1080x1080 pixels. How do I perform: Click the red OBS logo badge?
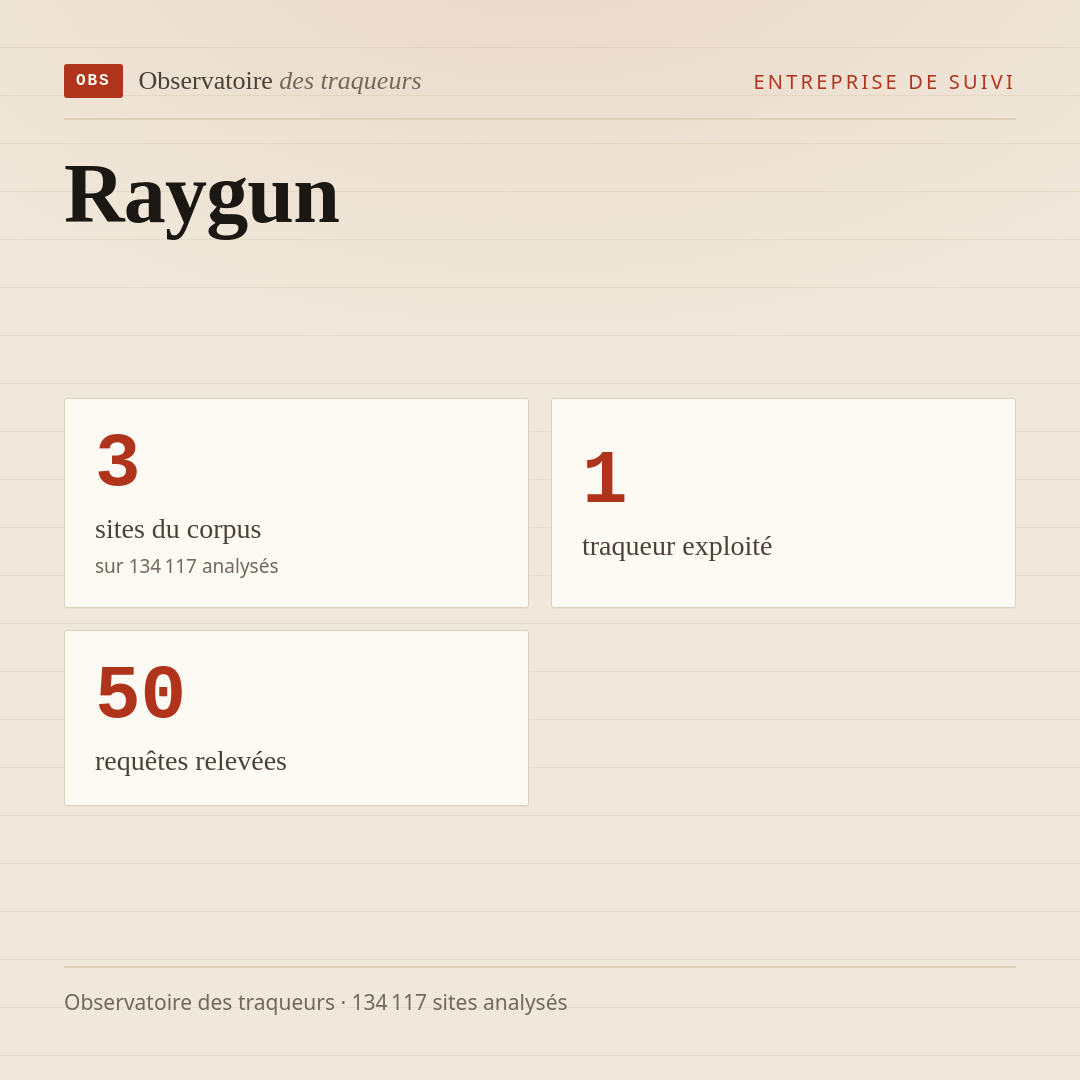94,81
